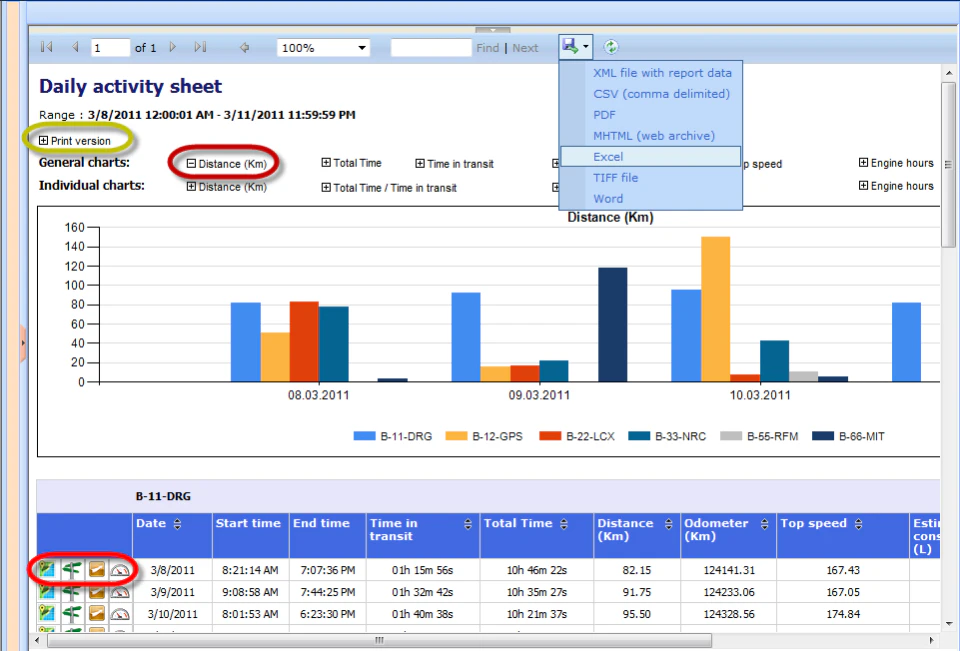Screen dimensions: 960x651
Task: Go to the last page of report
Action: tap(200, 47)
